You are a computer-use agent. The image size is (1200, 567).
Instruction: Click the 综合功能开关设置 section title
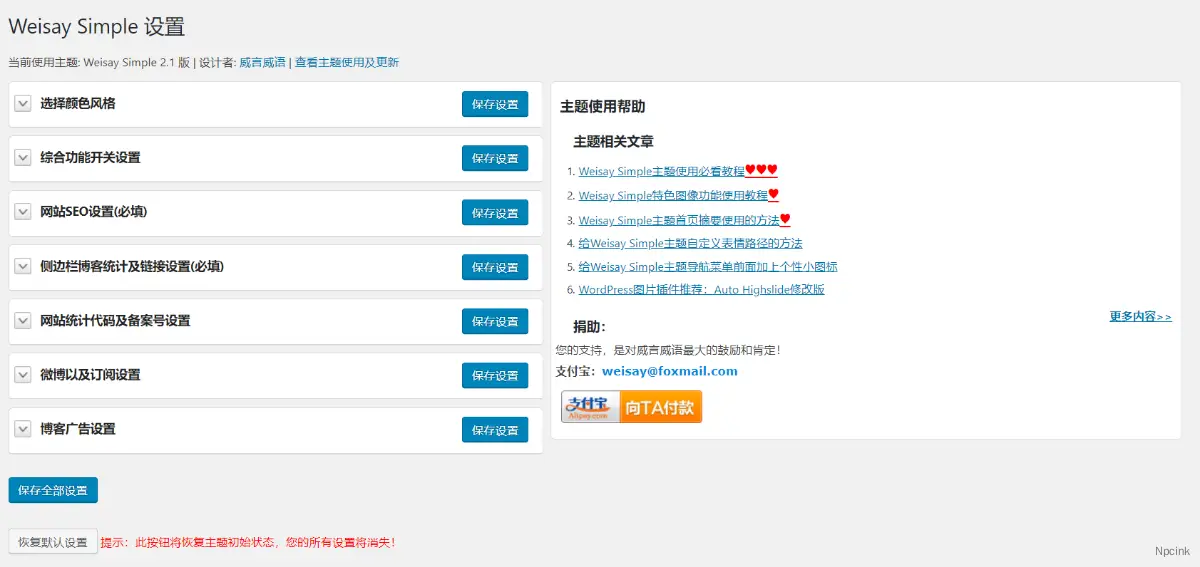pos(90,158)
